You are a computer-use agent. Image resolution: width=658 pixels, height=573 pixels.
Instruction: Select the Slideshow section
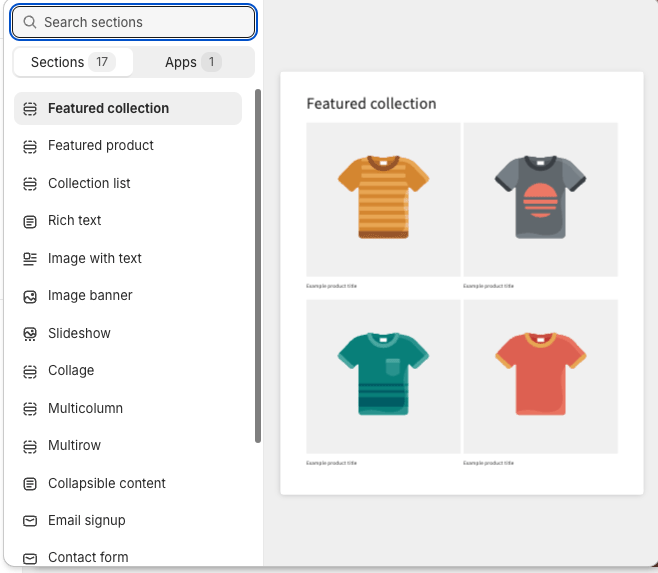point(128,333)
